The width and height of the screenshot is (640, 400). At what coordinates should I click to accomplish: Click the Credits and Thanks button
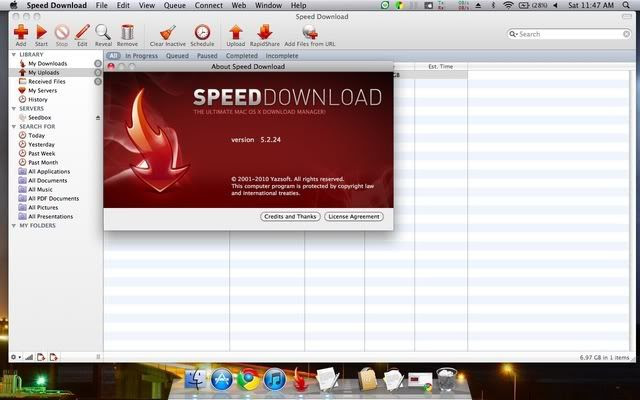coord(290,216)
